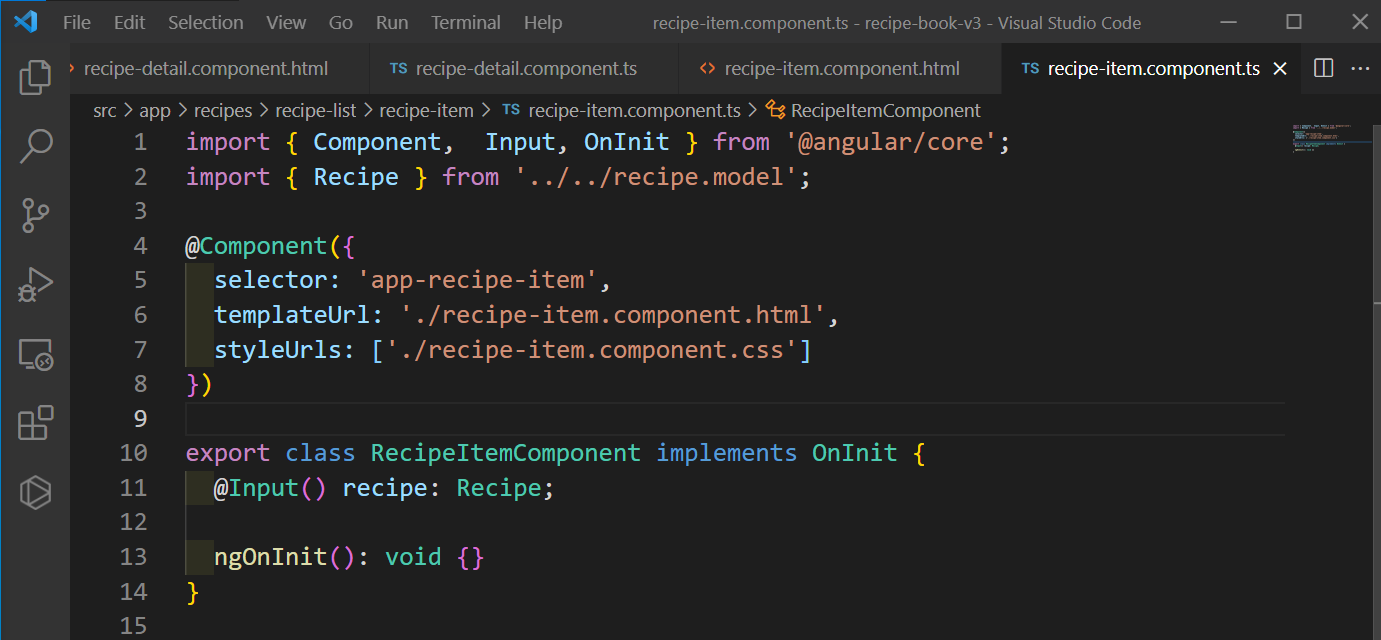Click line number 4 in the gutter
Viewport: 1381px width, 640px height.
140,246
